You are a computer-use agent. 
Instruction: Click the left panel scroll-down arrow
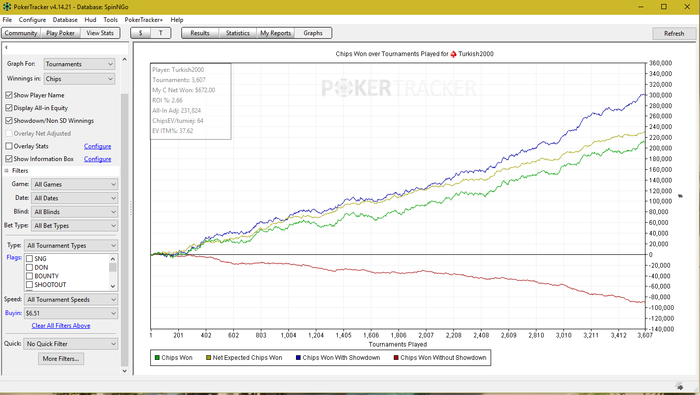coord(125,371)
